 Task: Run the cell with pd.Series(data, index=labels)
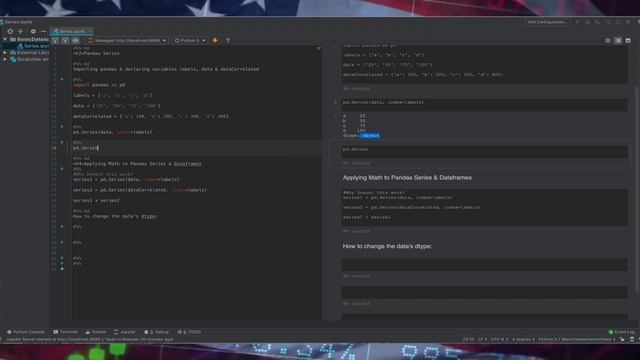(62, 127)
